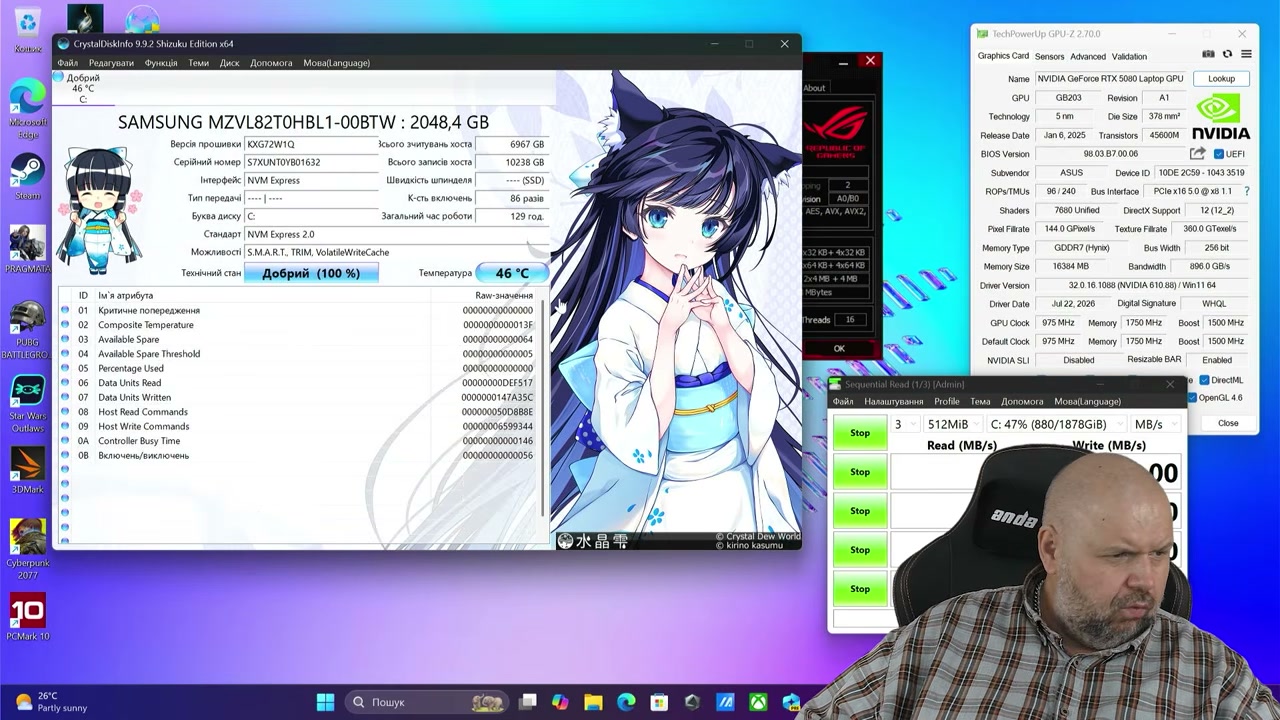Click the 46 °C temperature indicator button

(512, 273)
